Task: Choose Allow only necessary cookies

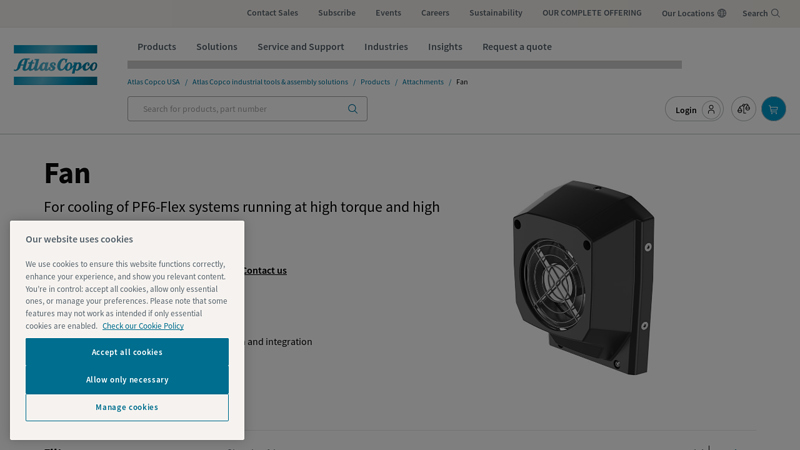Action: click(x=127, y=380)
